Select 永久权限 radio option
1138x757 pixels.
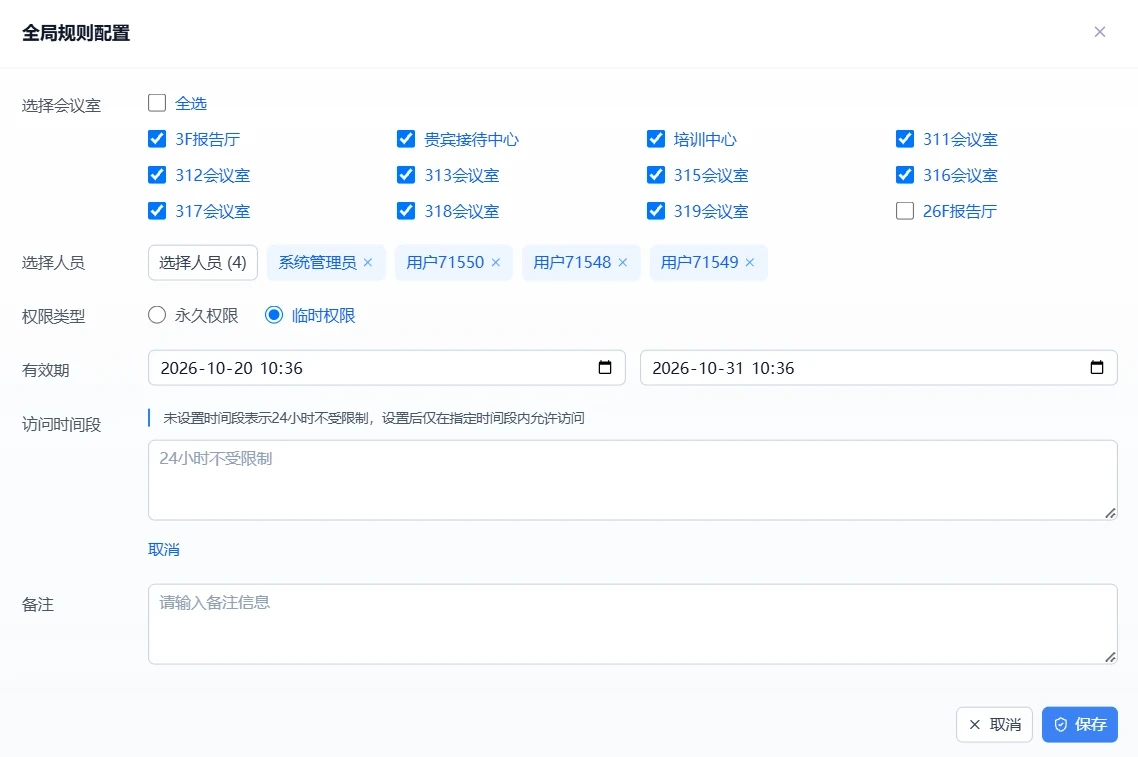click(157, 315)
